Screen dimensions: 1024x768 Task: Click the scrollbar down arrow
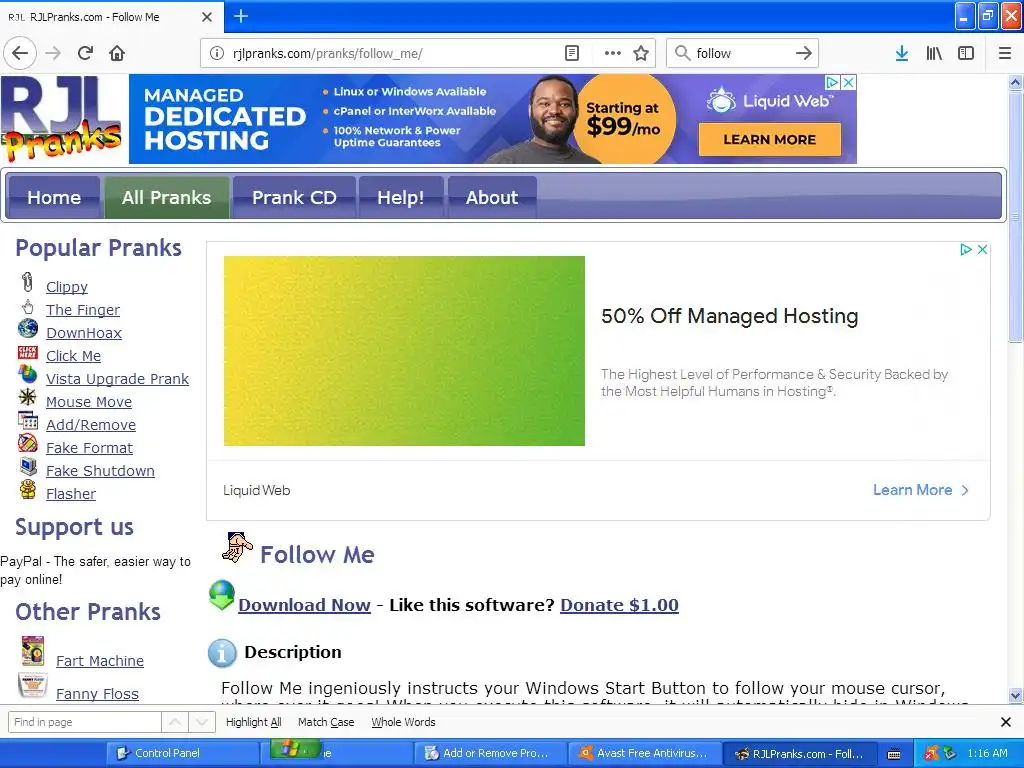coord(1015,695)
